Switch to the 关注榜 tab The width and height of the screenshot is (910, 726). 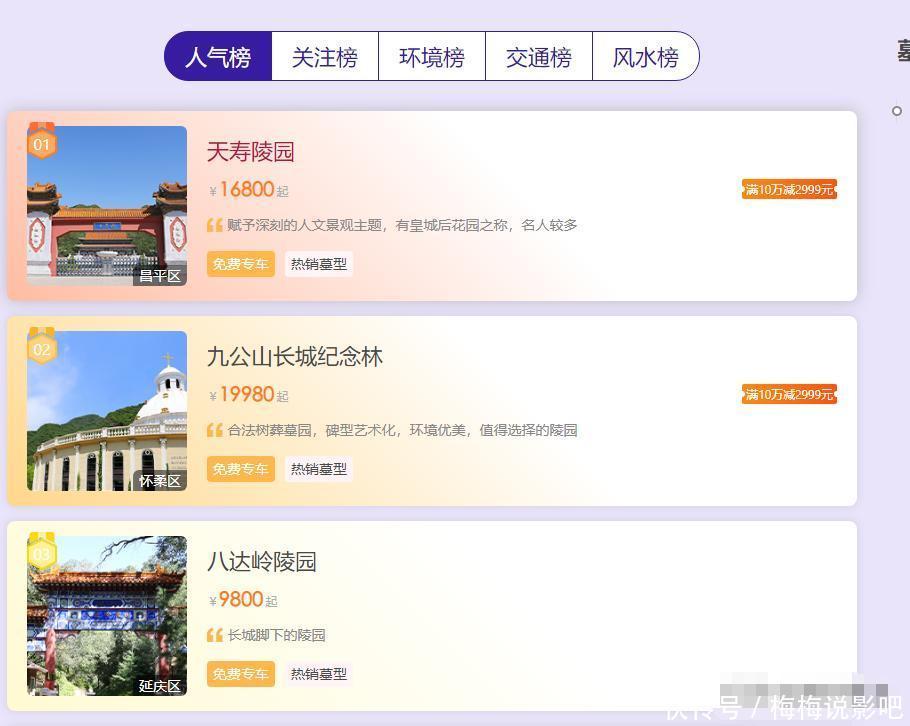(x=325, y=57)
